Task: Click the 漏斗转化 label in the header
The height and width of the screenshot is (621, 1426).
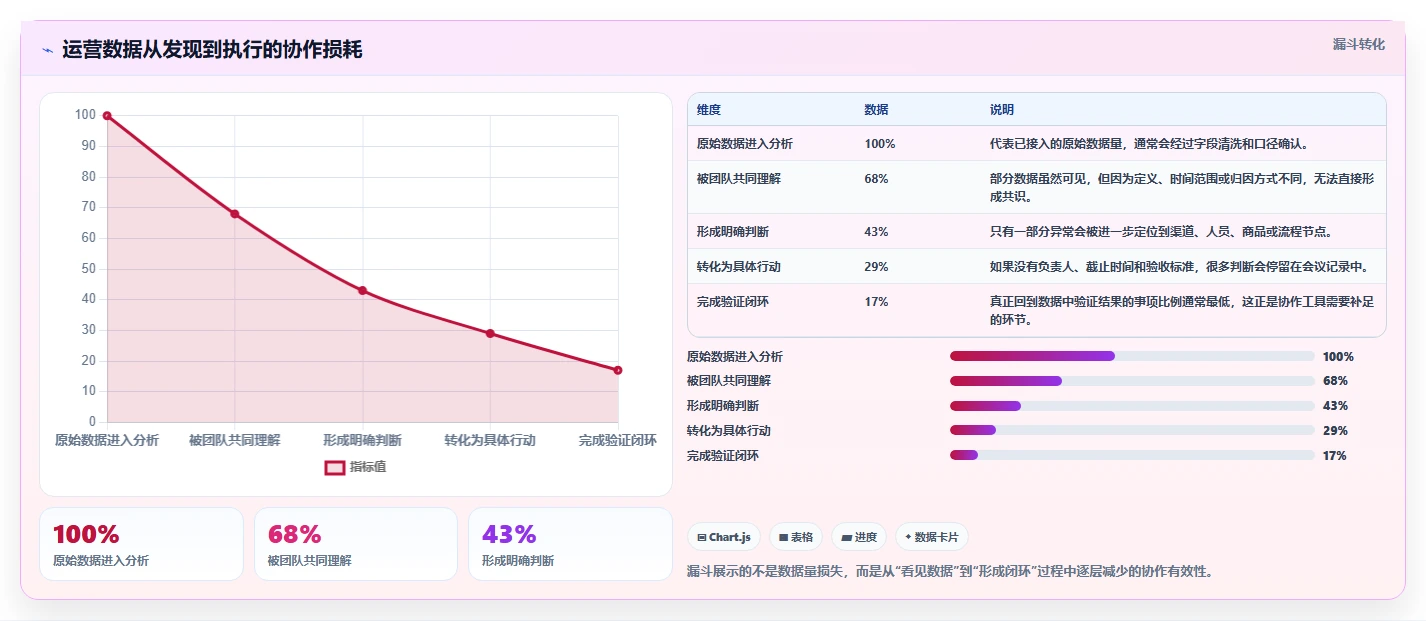Action: (x=1359, y=44)
